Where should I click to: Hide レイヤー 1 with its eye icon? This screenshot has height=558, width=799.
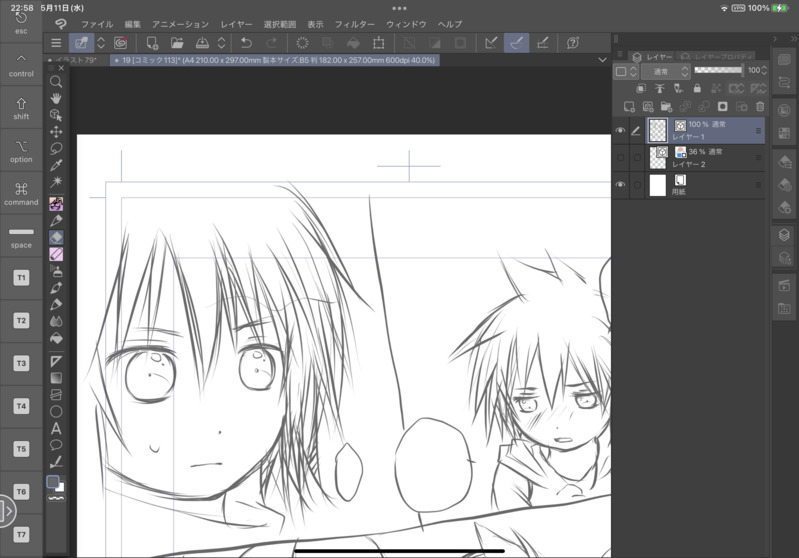620,130
